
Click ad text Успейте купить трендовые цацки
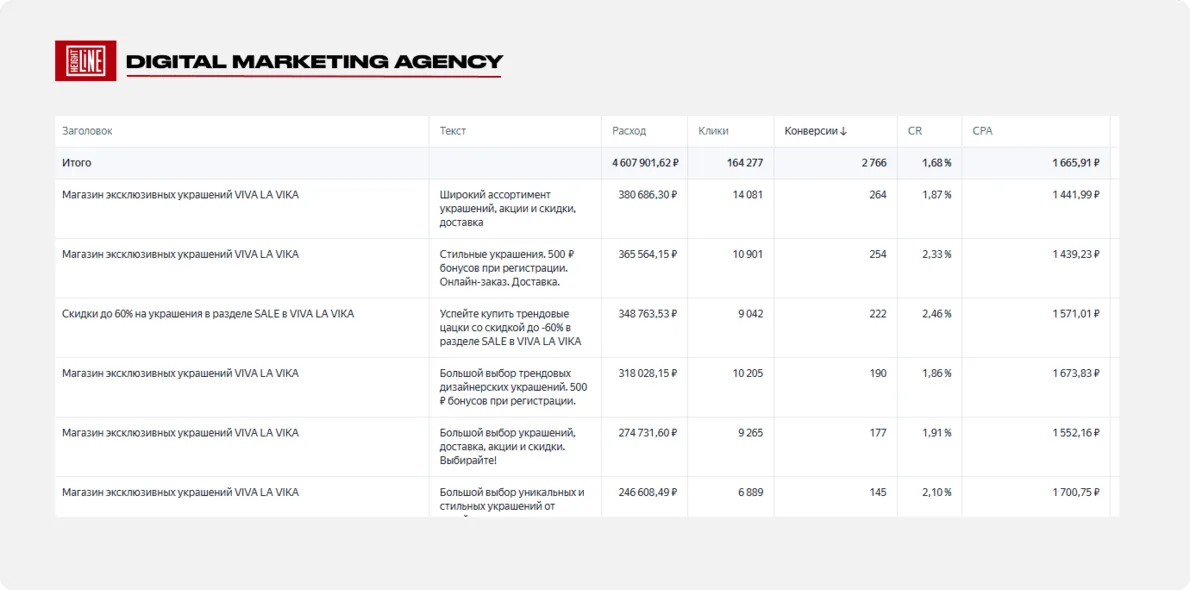pos(511,328)
